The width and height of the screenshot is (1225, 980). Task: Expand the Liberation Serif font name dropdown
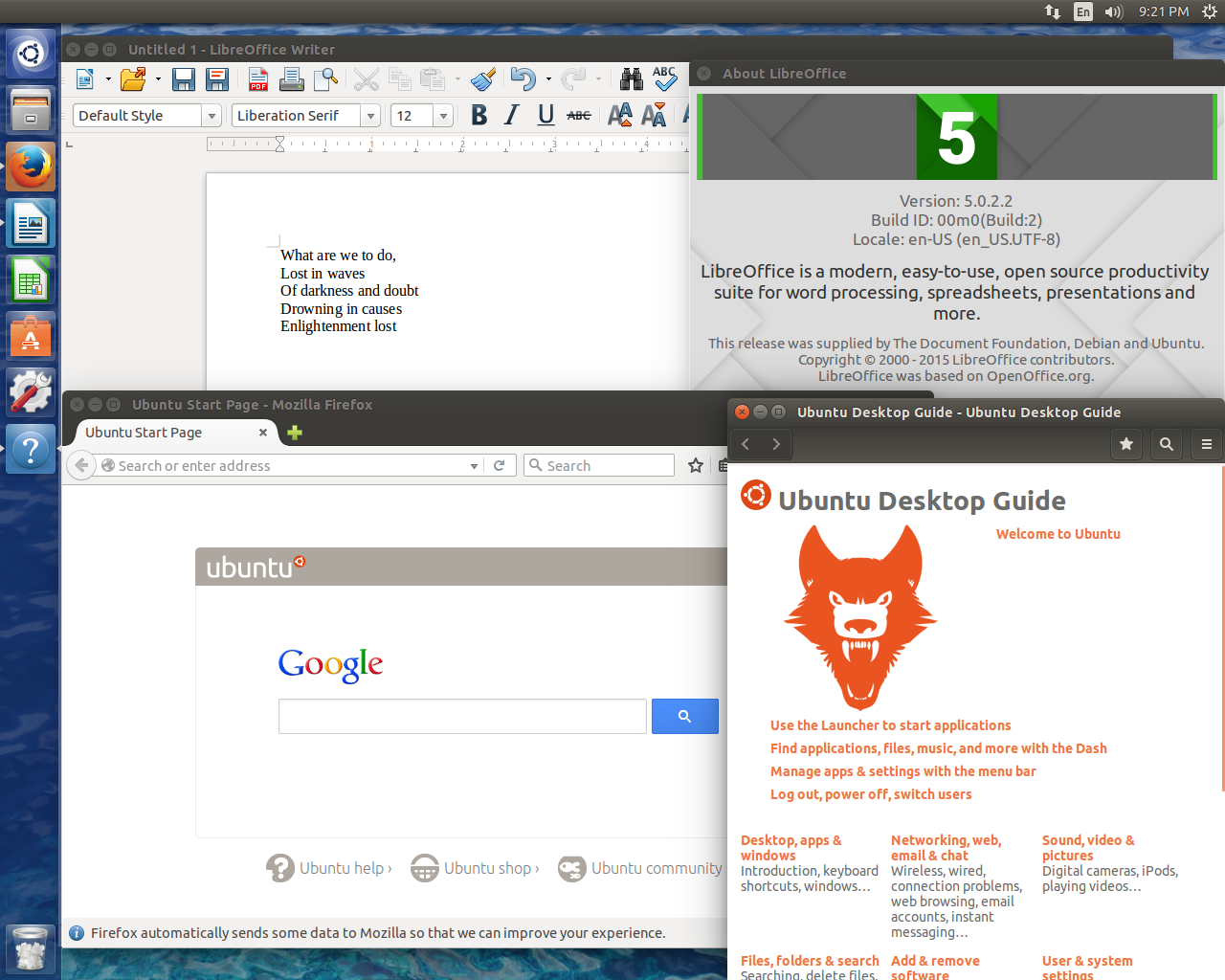370,116
